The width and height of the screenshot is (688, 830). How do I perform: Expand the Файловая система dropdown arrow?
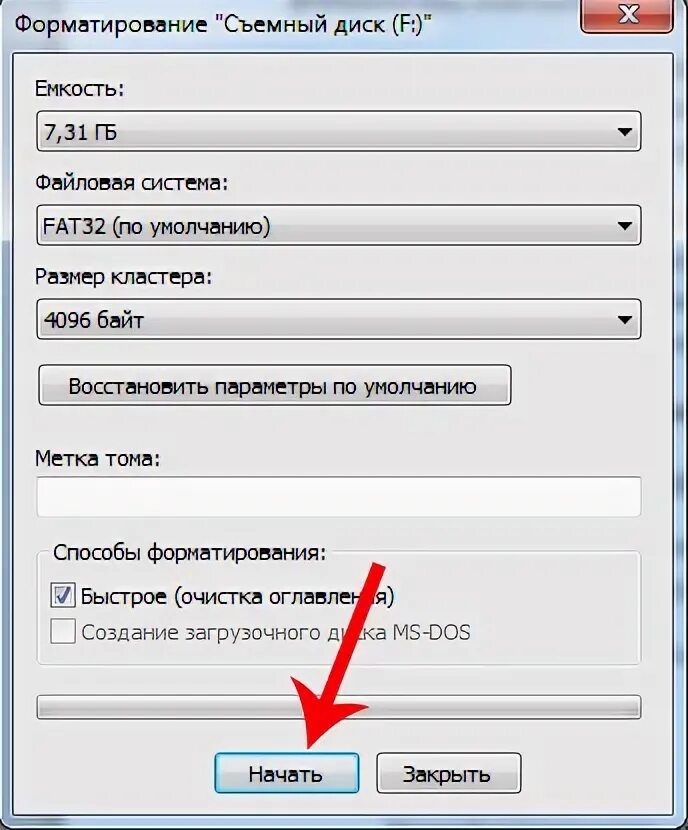[624, 225]
